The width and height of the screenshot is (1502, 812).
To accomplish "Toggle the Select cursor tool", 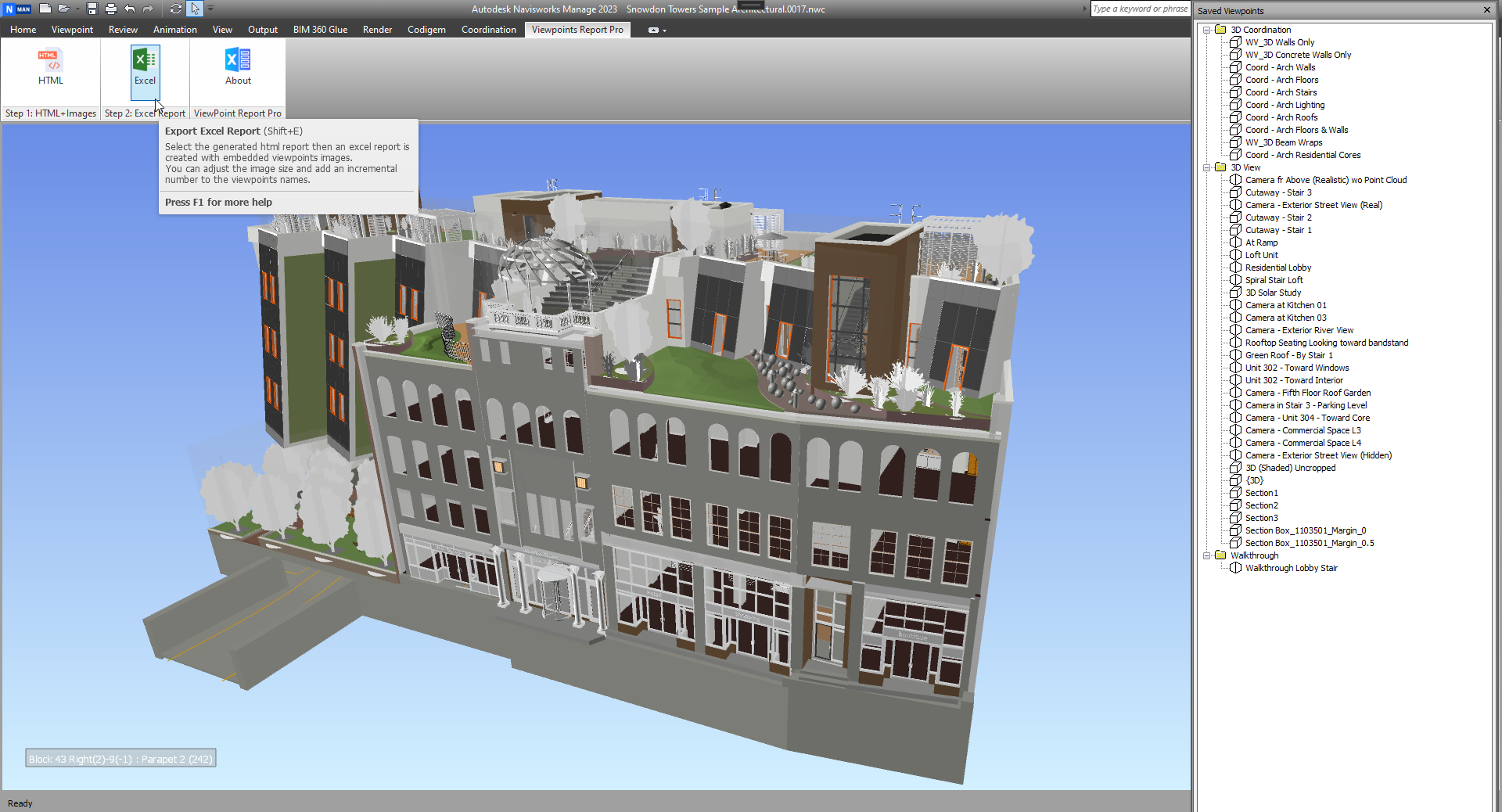I will coord(195,9).
